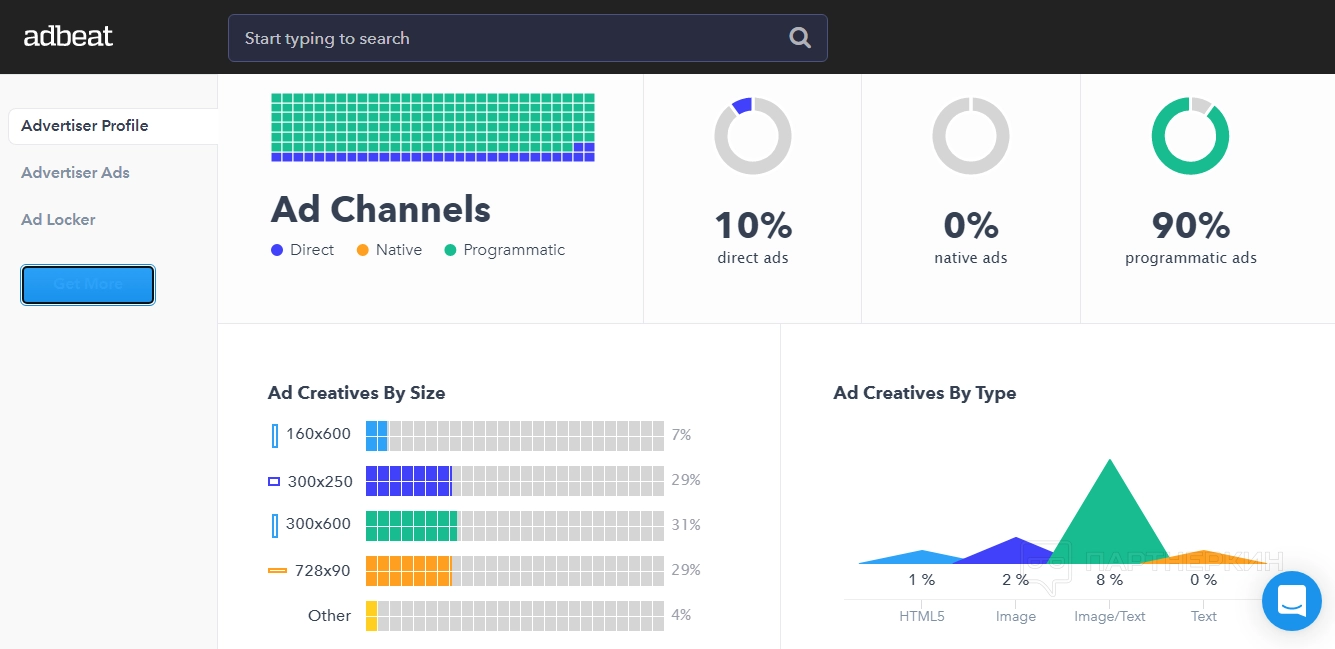This screenshot has height=649, width=1335.
Task: Toggle the Direct legend item
Action: pyautogui.click(x=302, y=250)
